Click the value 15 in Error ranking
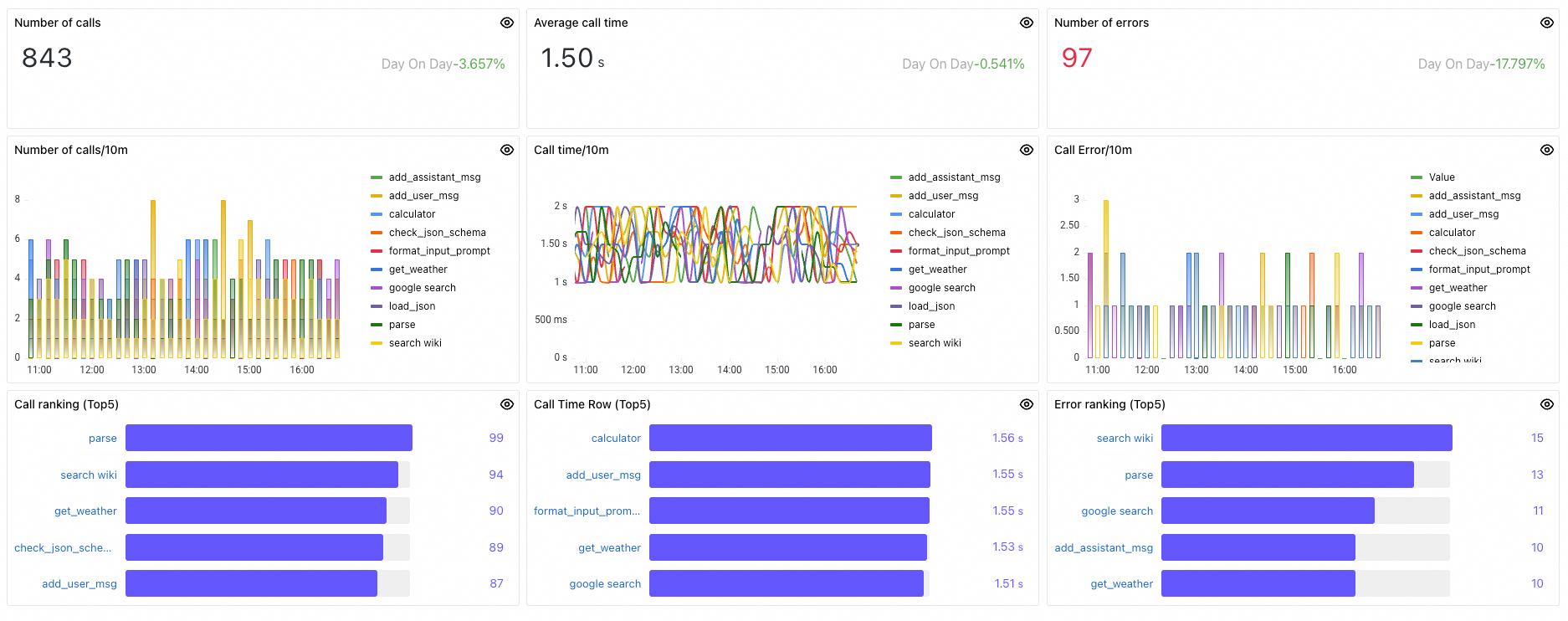Viewport: 1568px width, 621px height. pyautogui.click(x=1537, y=438)
